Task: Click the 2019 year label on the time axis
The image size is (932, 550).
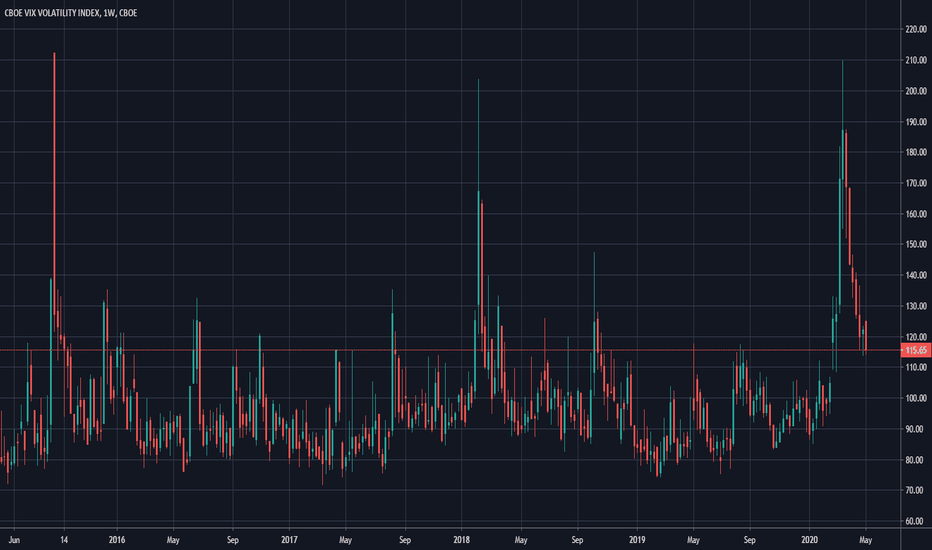Action: tap(637, 540)
